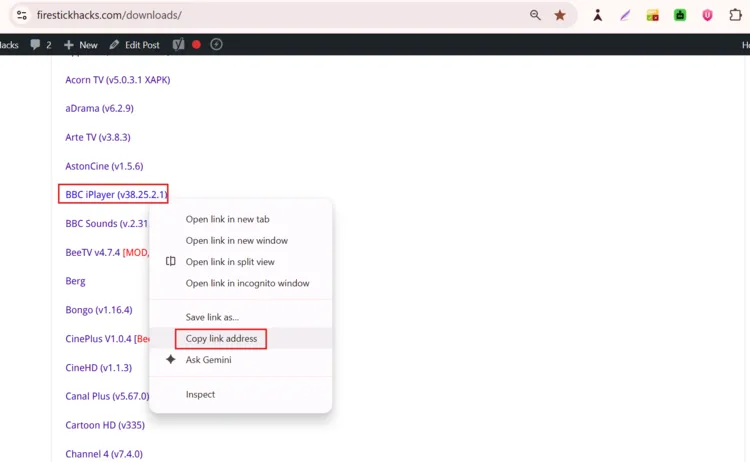
Task: Click Edit Post in the admin bar
Action: [x=134, y=45]
